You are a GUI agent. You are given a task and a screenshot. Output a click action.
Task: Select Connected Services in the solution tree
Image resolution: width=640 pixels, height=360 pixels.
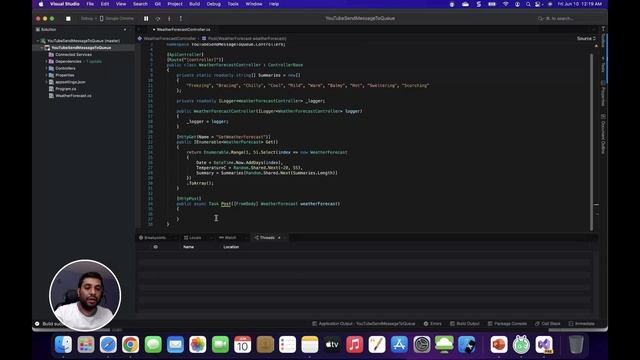click(x=73, y=54)
